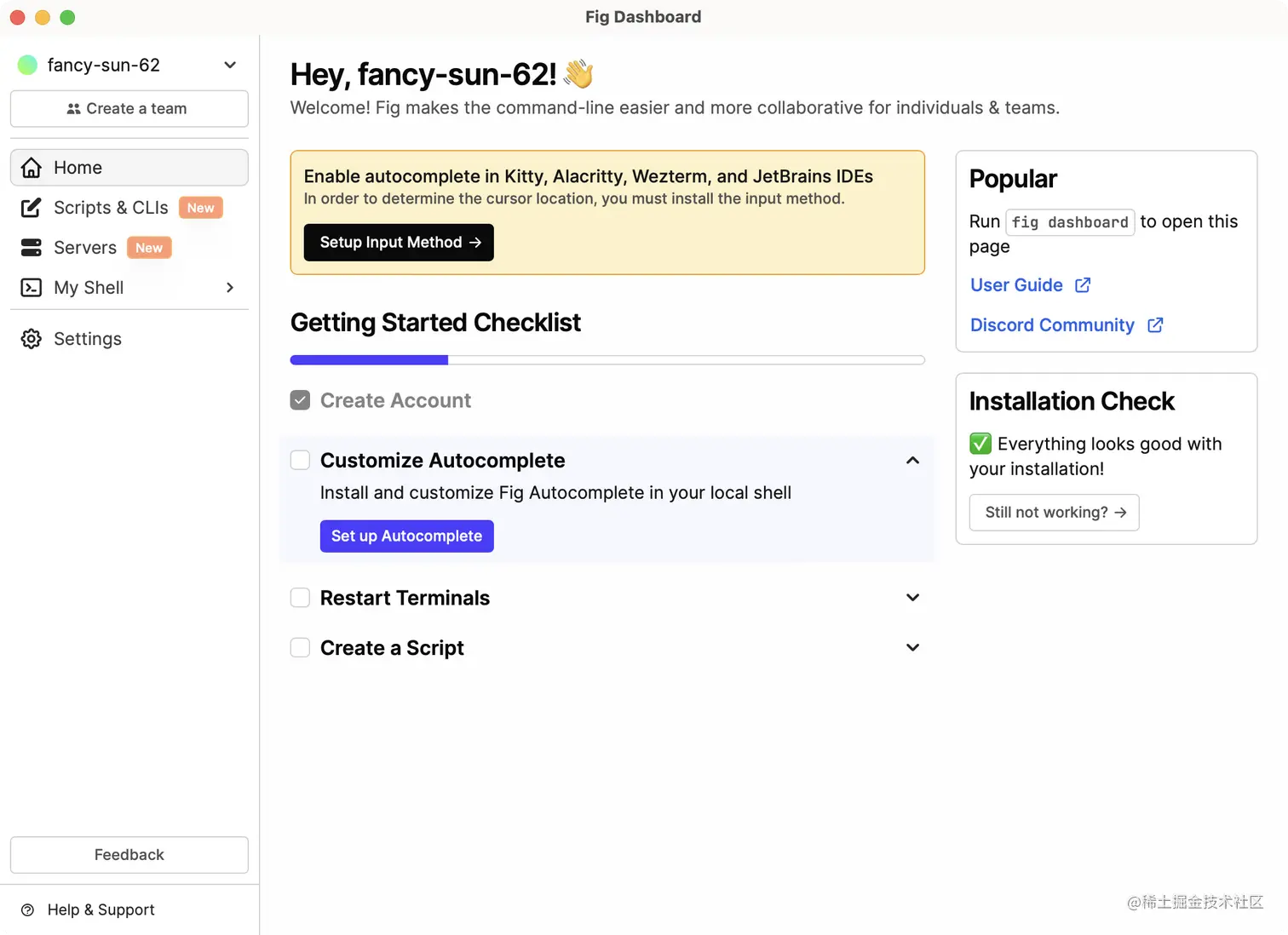Click Set up Autocomplete button
This screenshot has width=1288, height=935.
(407, 536)
